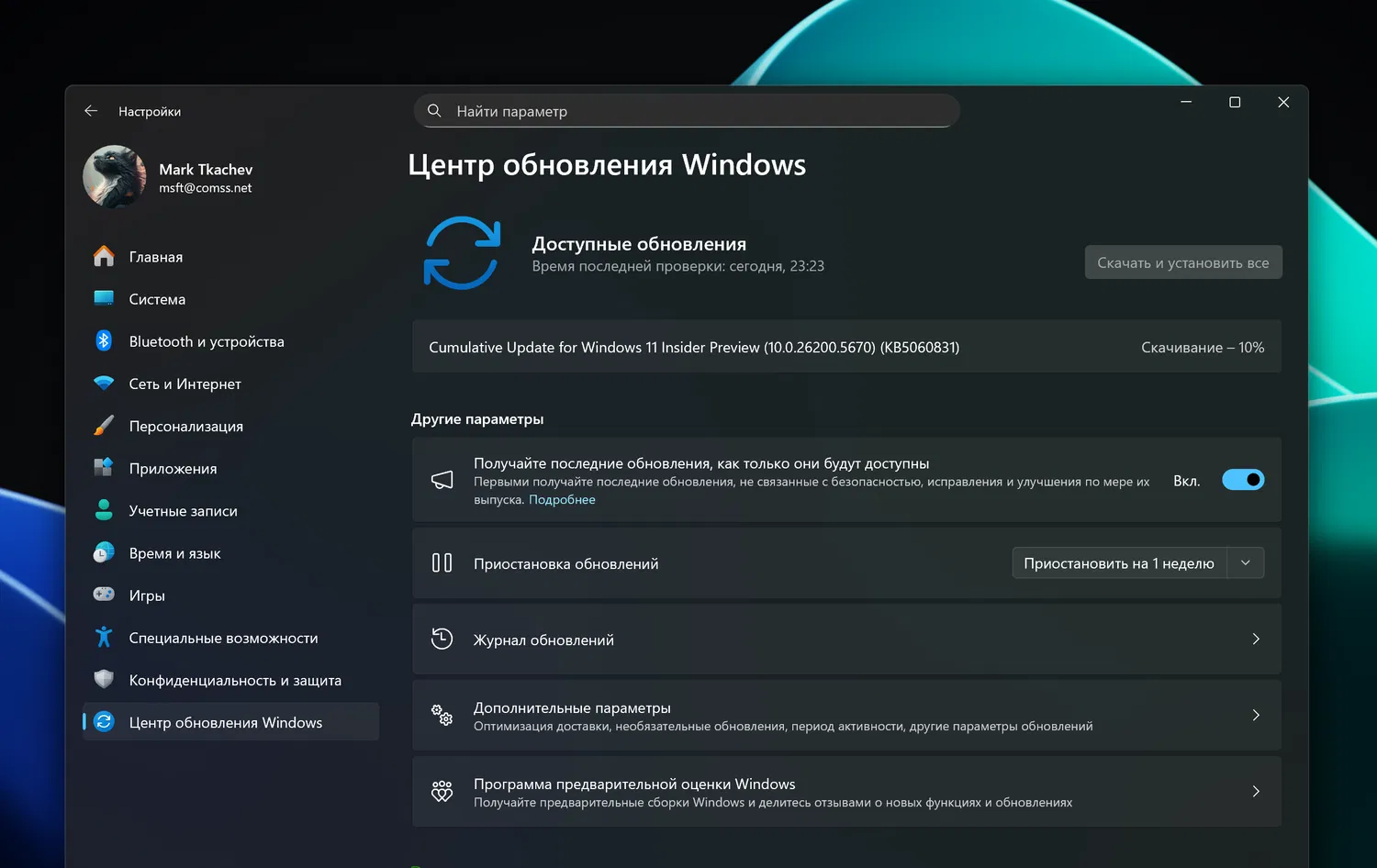
Task: Expand Дополнительные параметры with its chevron
Action: 1256,716
